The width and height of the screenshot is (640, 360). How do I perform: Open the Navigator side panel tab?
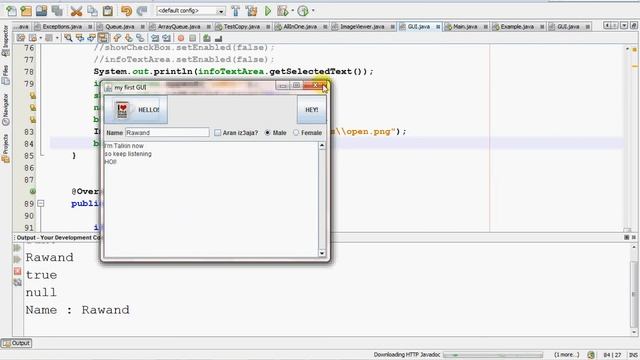[5, 109]
